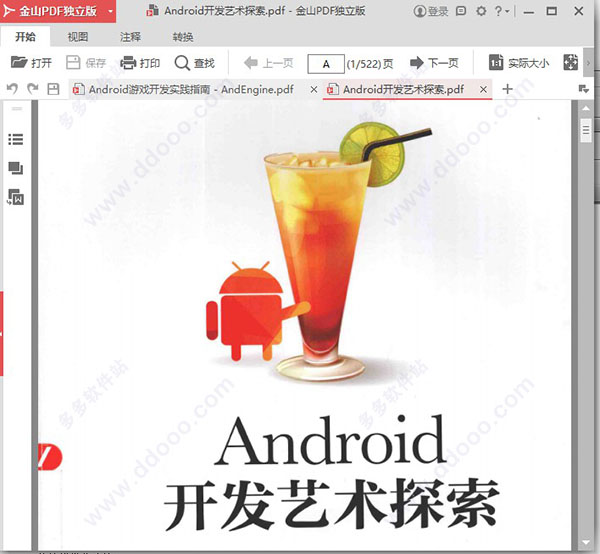The height and width of the screenshot is (554, 600).
Task: Click the scrollbar down arrow
Action: click(x=586, y=542)
